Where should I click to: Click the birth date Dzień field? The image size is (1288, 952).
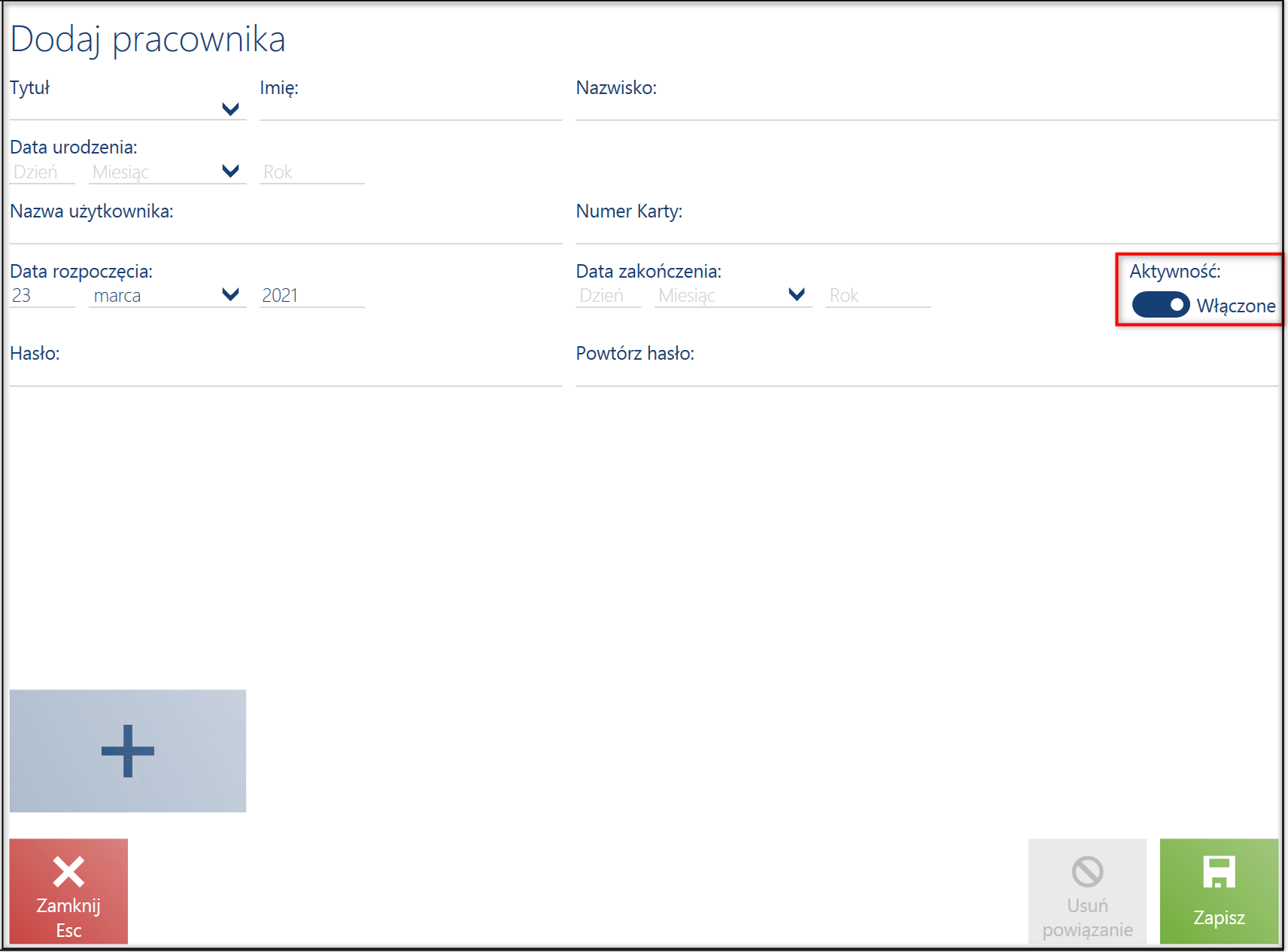pyautogui.click(x=42, y=172)
